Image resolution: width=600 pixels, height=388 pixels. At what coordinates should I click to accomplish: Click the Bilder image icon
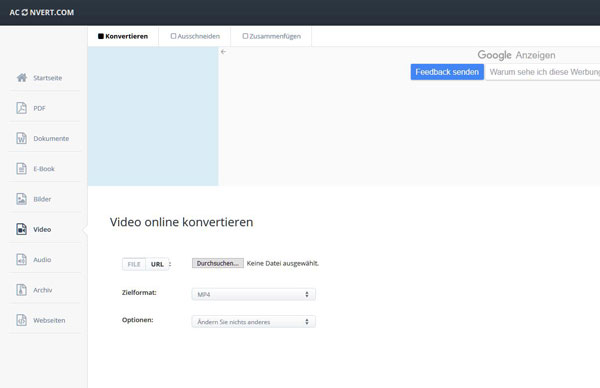[x=21, y=199]
